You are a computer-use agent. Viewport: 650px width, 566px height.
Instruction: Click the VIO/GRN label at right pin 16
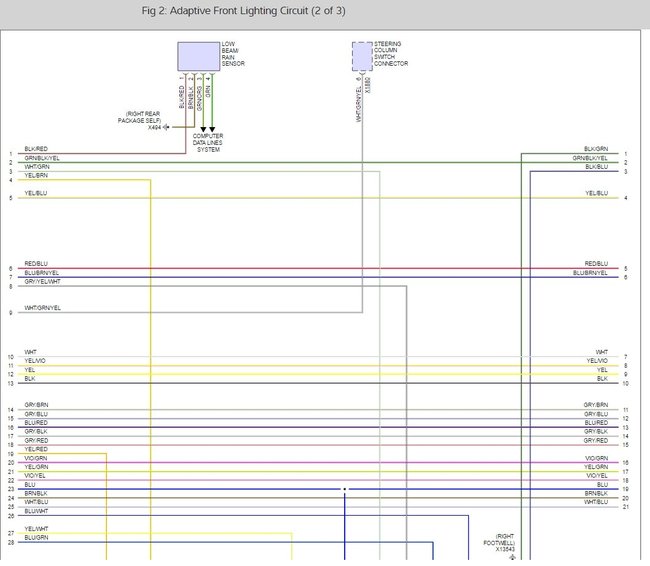[x=597, y=458]
